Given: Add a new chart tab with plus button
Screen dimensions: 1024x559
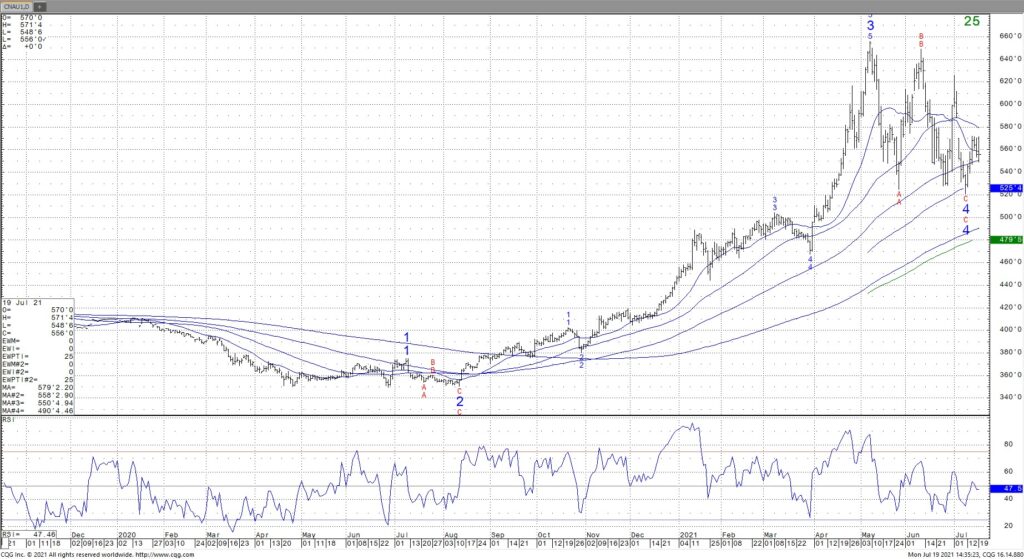Looking at the screenshot, I should (x=39, y=6).
